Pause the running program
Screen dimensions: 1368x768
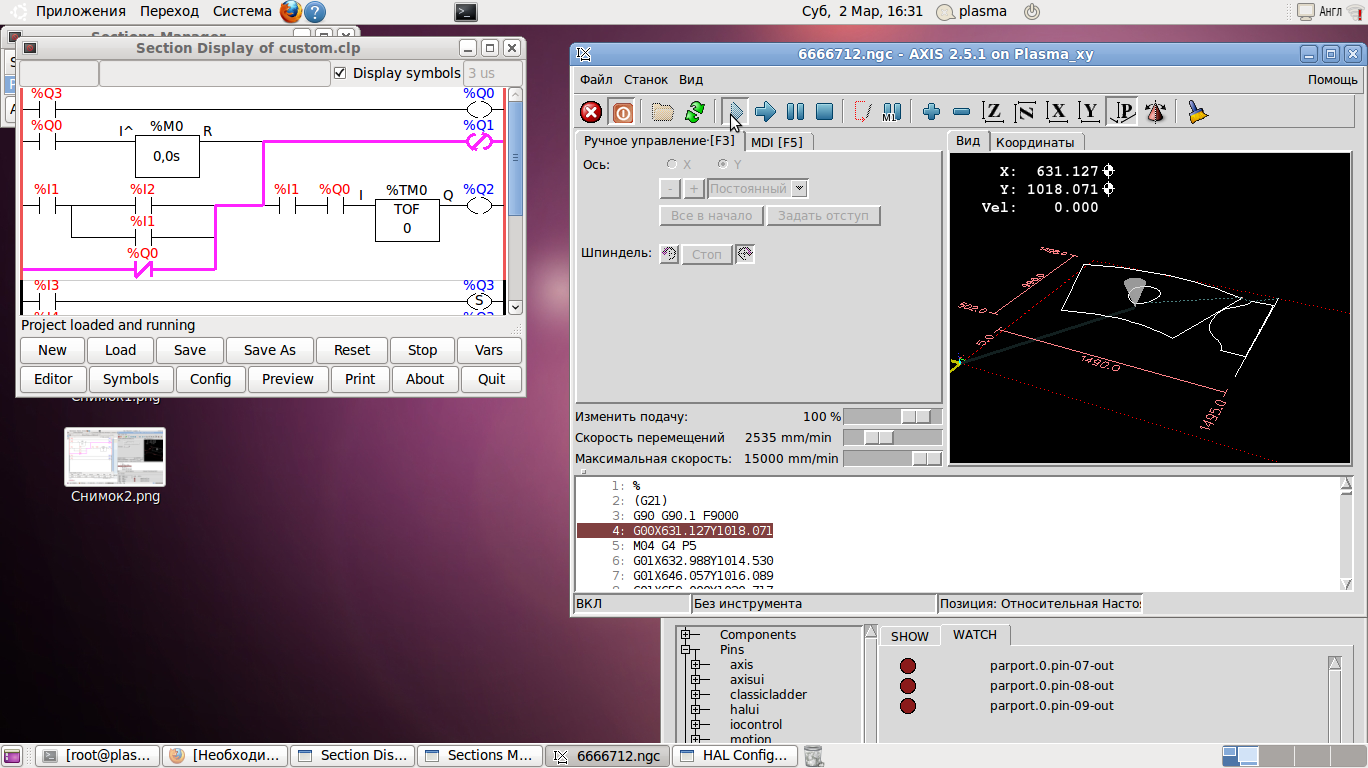tap(795, 112)
